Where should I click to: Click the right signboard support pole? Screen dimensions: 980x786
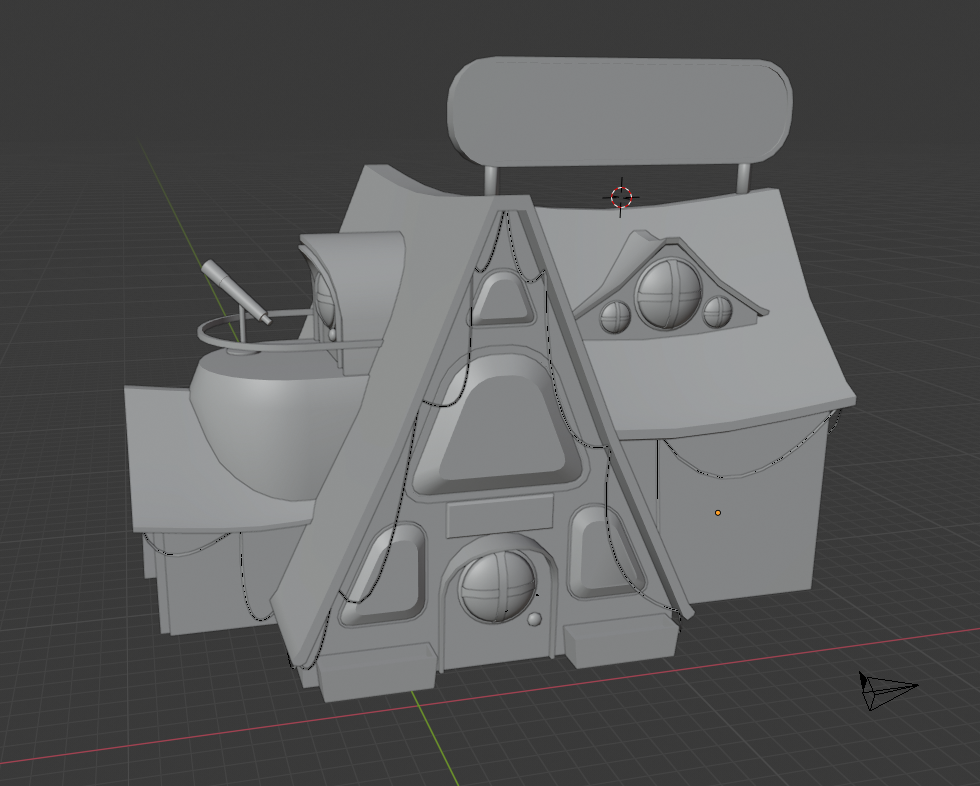pyautogui.click(x=744, y=177)
